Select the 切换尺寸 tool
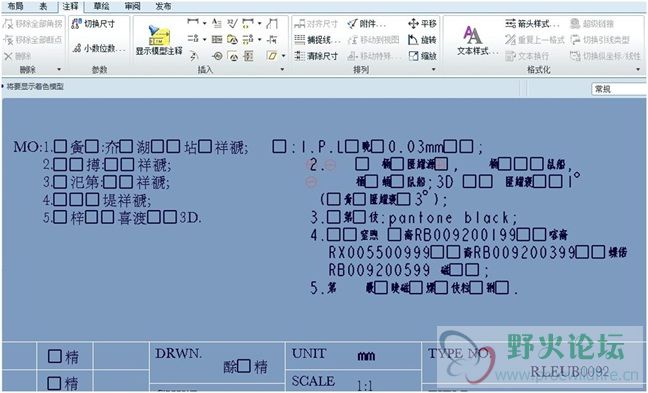 (93, 24)
